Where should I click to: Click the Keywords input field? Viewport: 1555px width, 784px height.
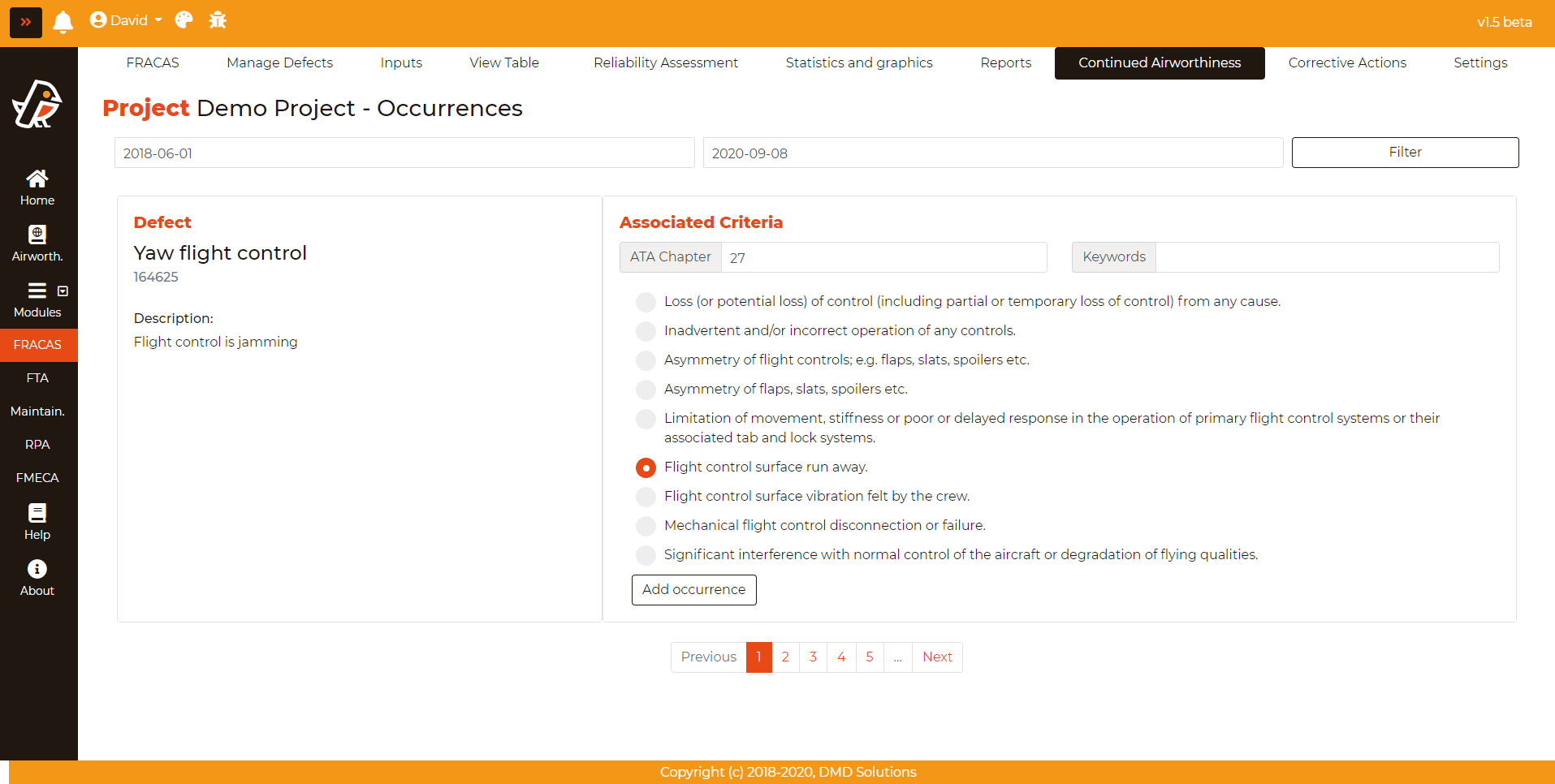pos(1326,257)
